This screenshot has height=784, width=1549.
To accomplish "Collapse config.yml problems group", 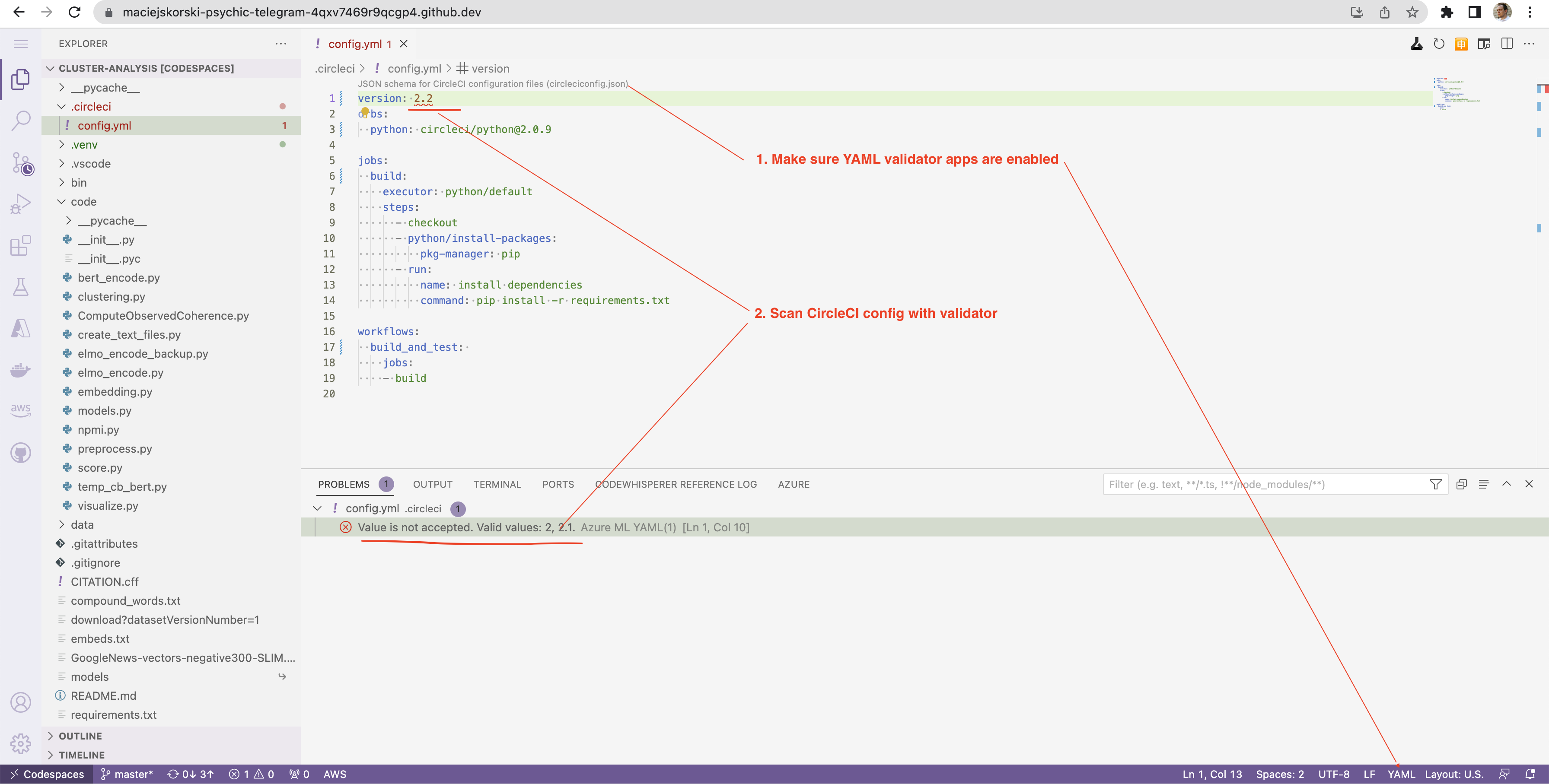I will pos(317,508).
